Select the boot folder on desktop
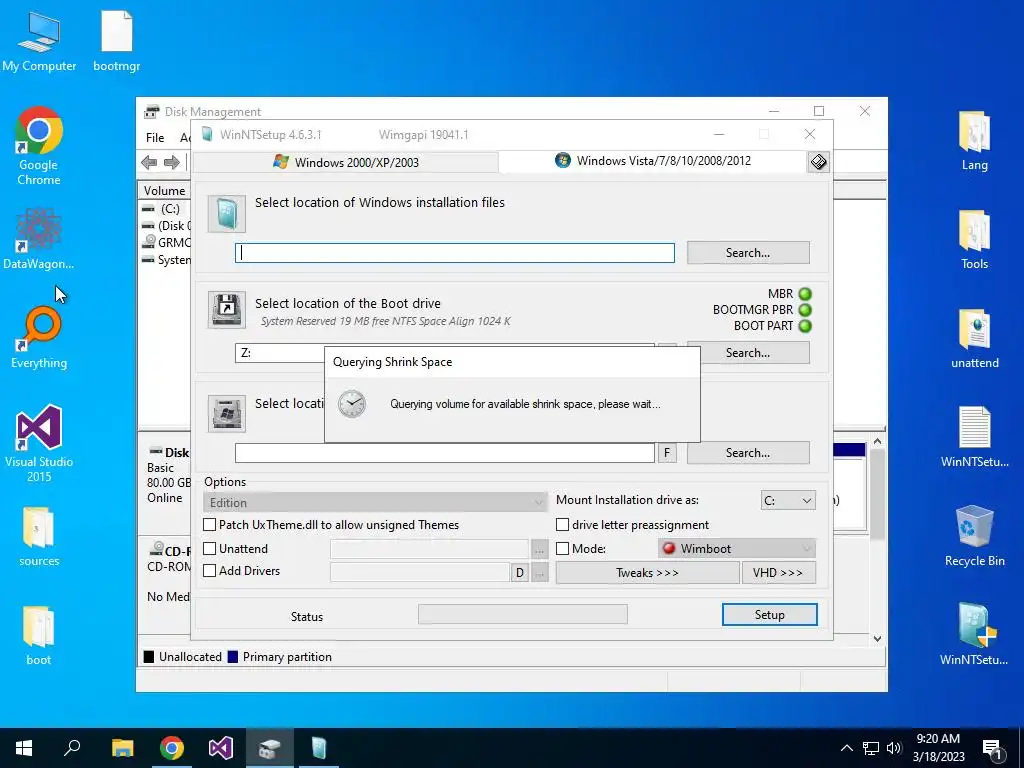 (x=39, y=635)
